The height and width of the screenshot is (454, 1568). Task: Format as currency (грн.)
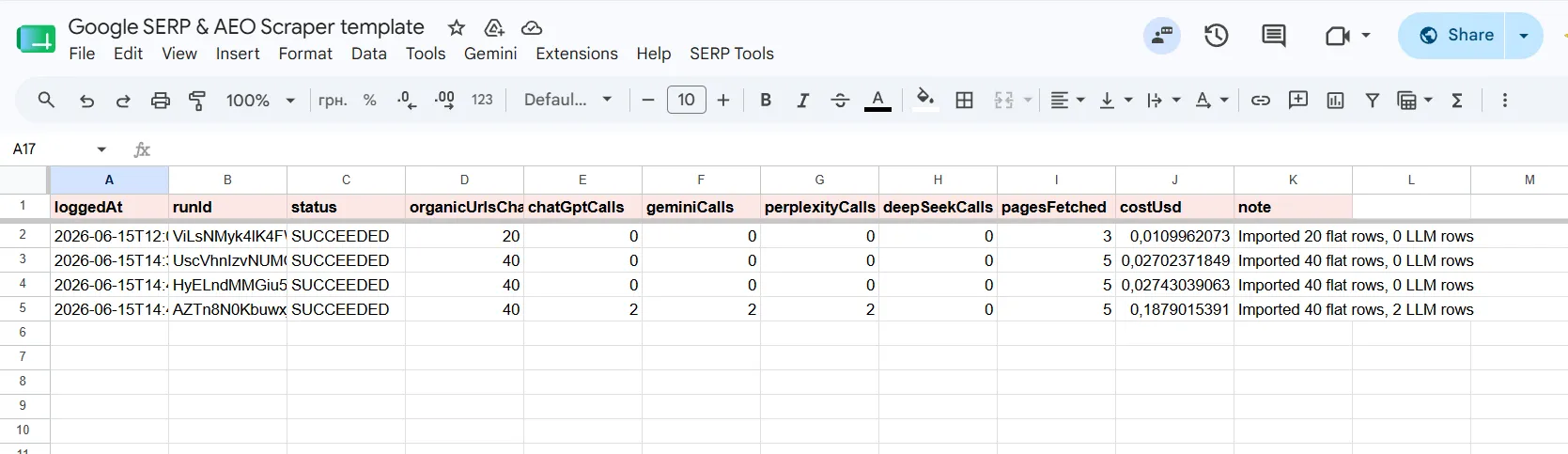coord(333,101)
